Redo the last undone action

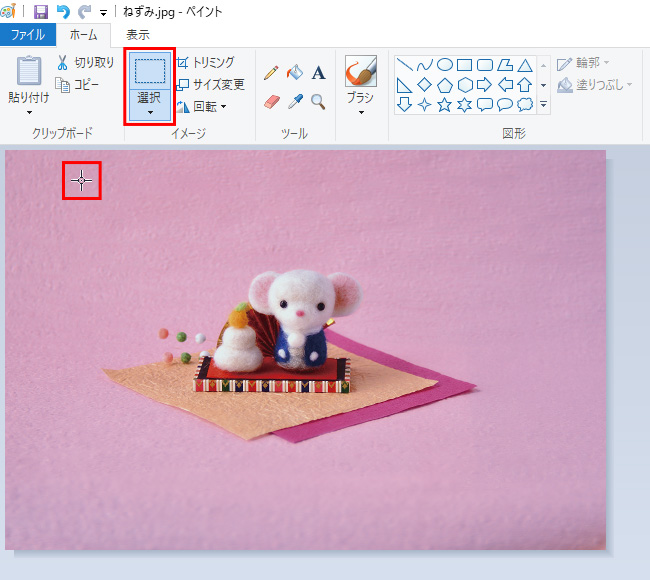pyautogui.click(x=85, y=12)
